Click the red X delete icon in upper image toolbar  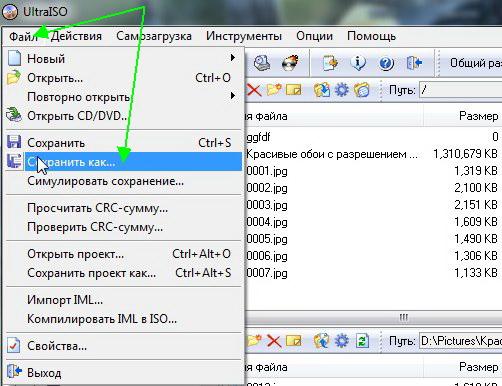[254, 90]
